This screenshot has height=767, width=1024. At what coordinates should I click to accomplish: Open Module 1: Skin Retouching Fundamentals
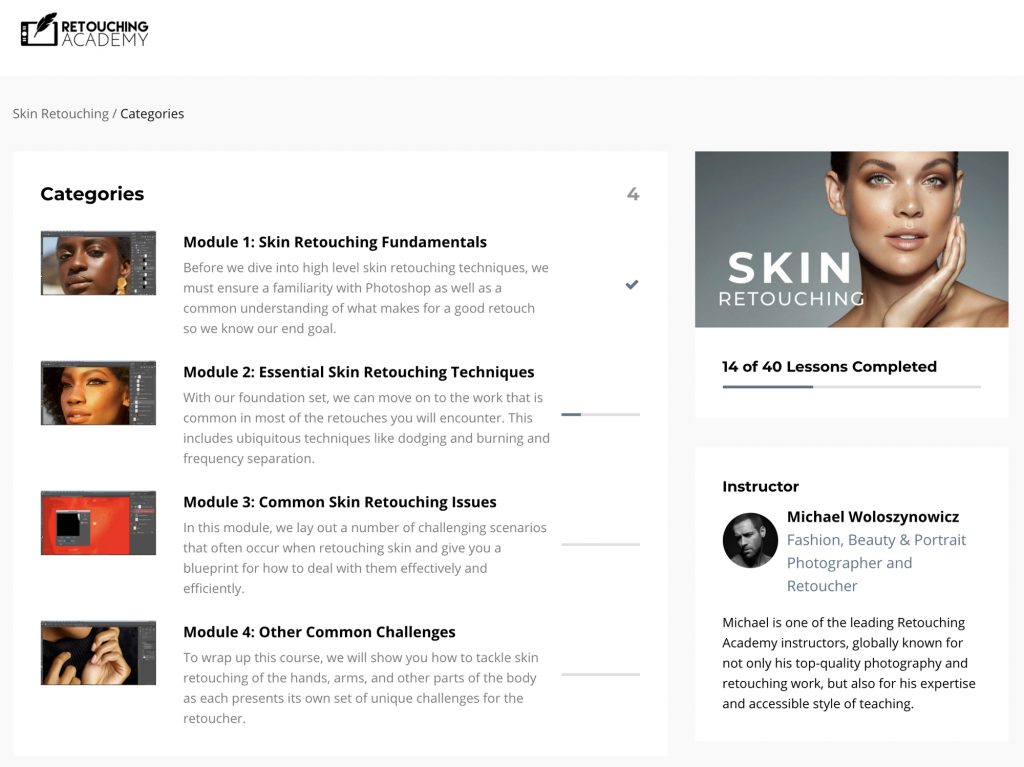335,242
